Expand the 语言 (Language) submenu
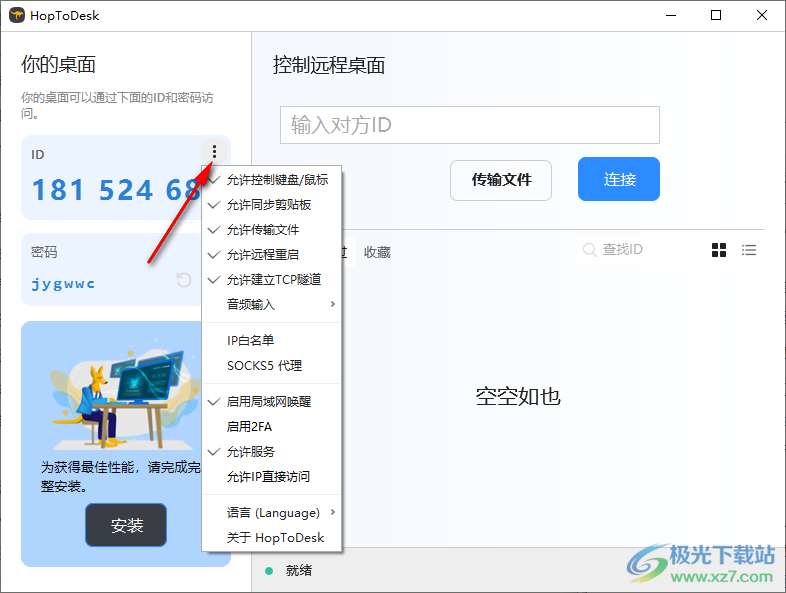786x593 pixels. click(272, 512)
